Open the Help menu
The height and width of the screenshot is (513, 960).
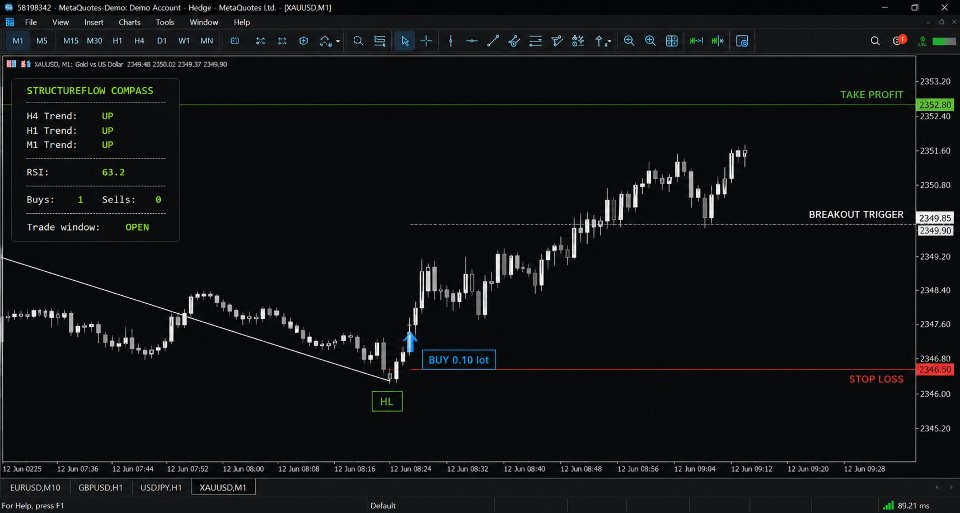pos(242,22)
